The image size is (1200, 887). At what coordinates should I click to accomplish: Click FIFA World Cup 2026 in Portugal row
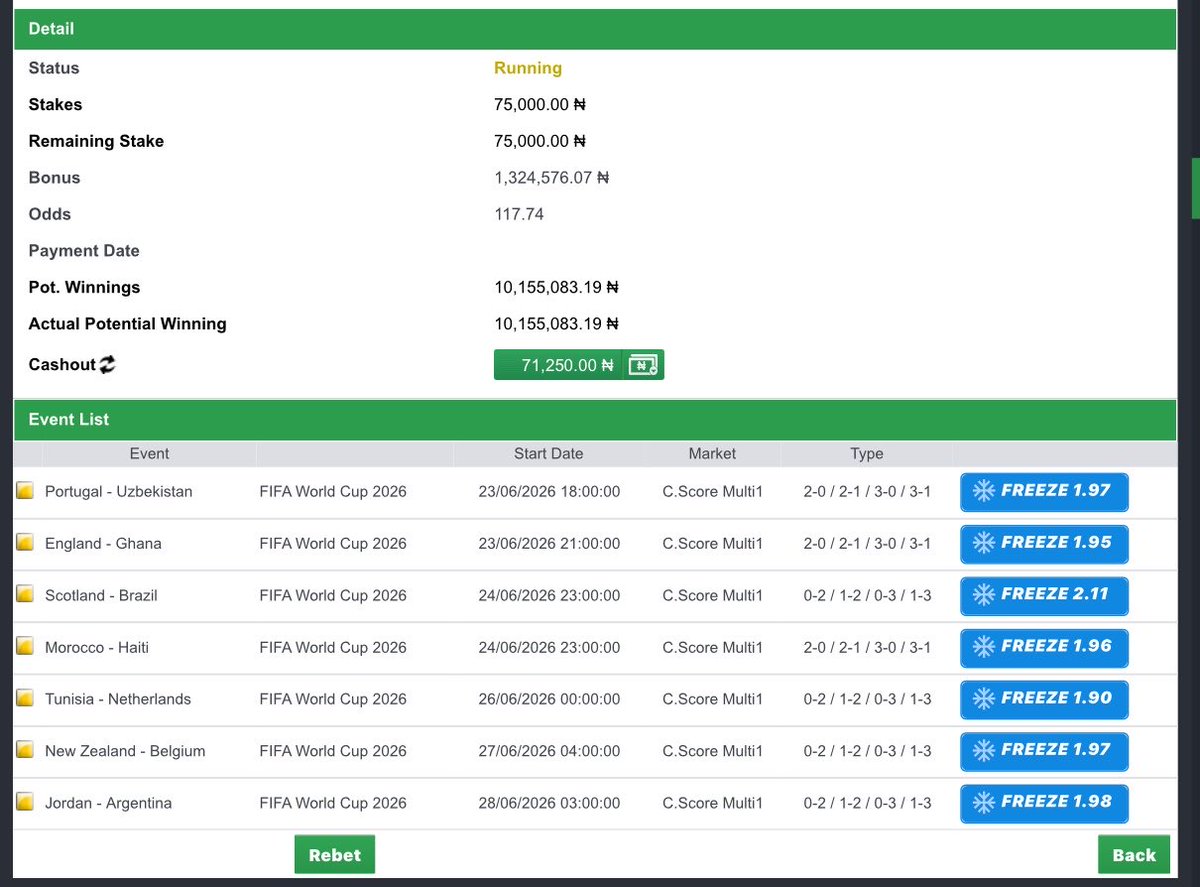pos(333,491)
